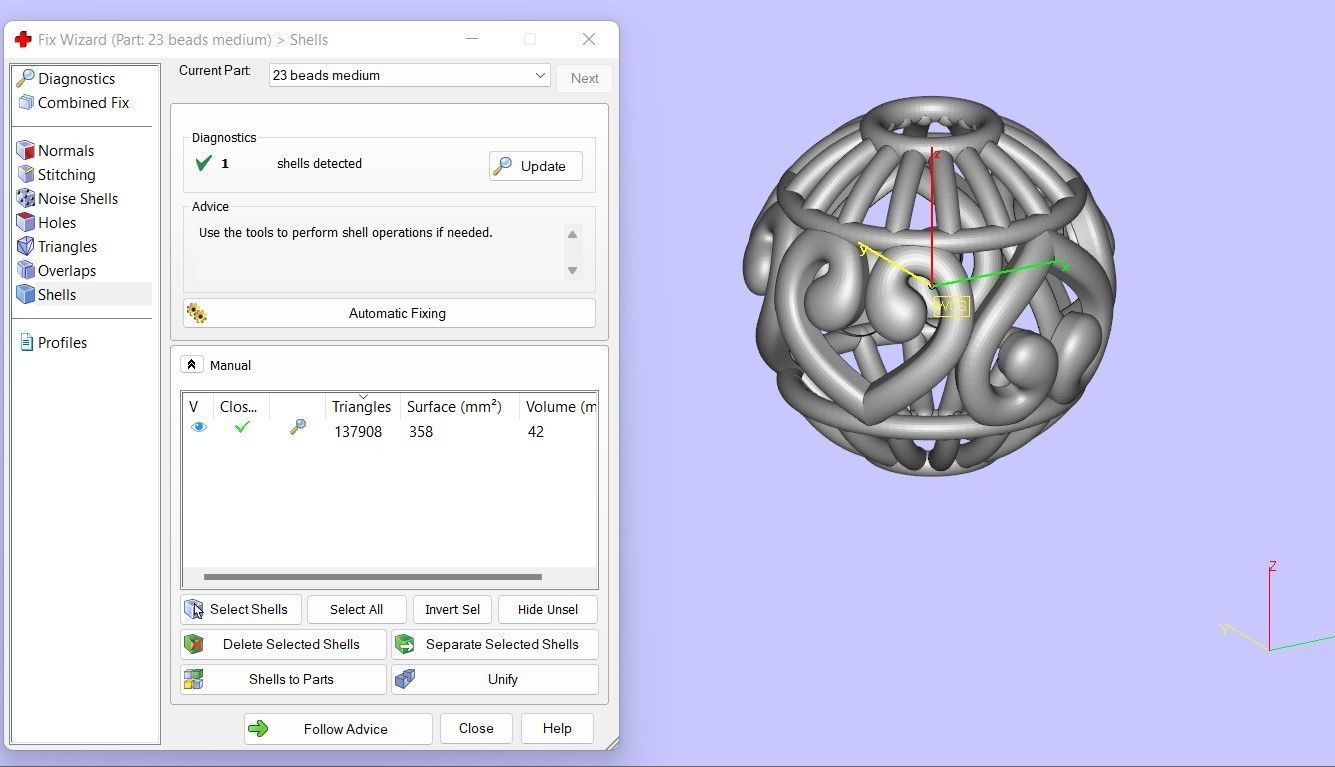Click the V column header

(x=194, y=406)
